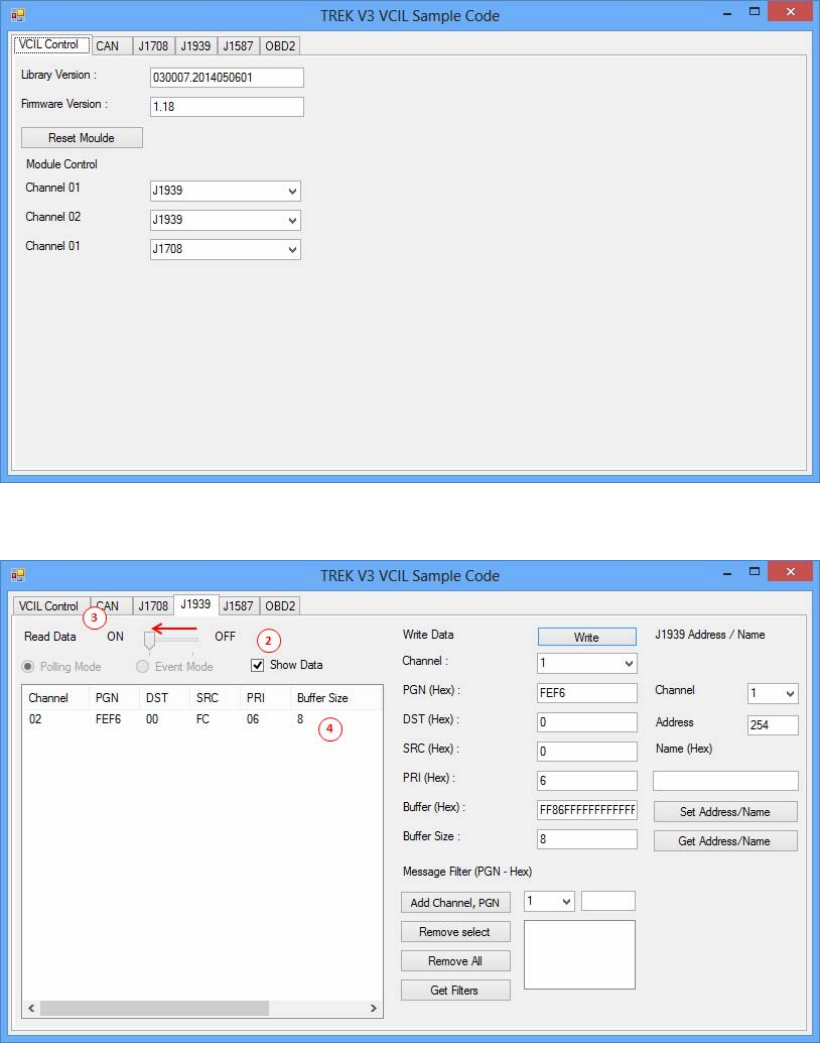The height and width of the screenshot is (1043, 820).
Task: Click the PGN column header
Action: (x=114, y=698)
